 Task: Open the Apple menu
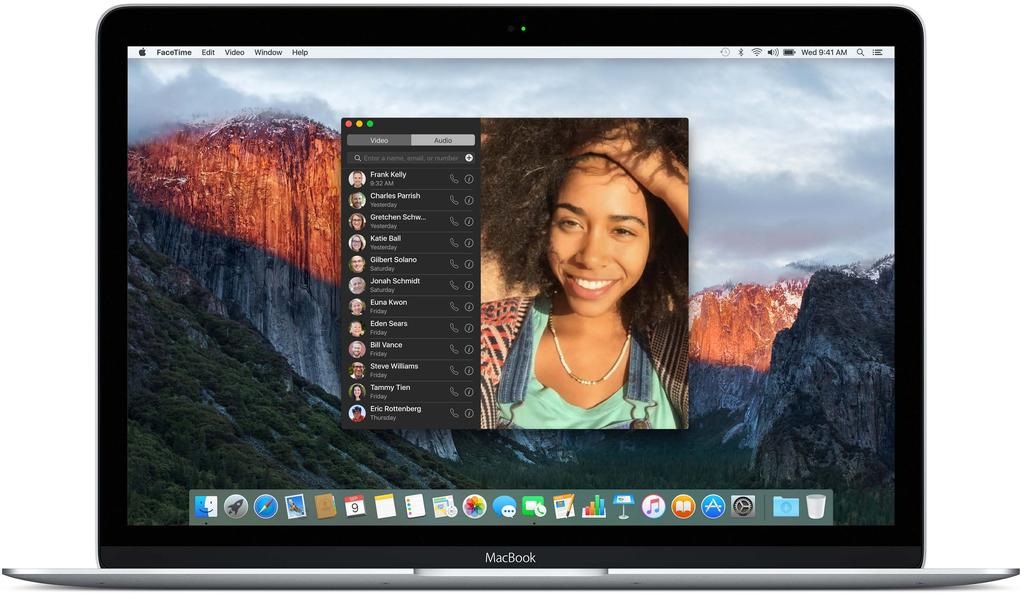[x=142, y=52]
